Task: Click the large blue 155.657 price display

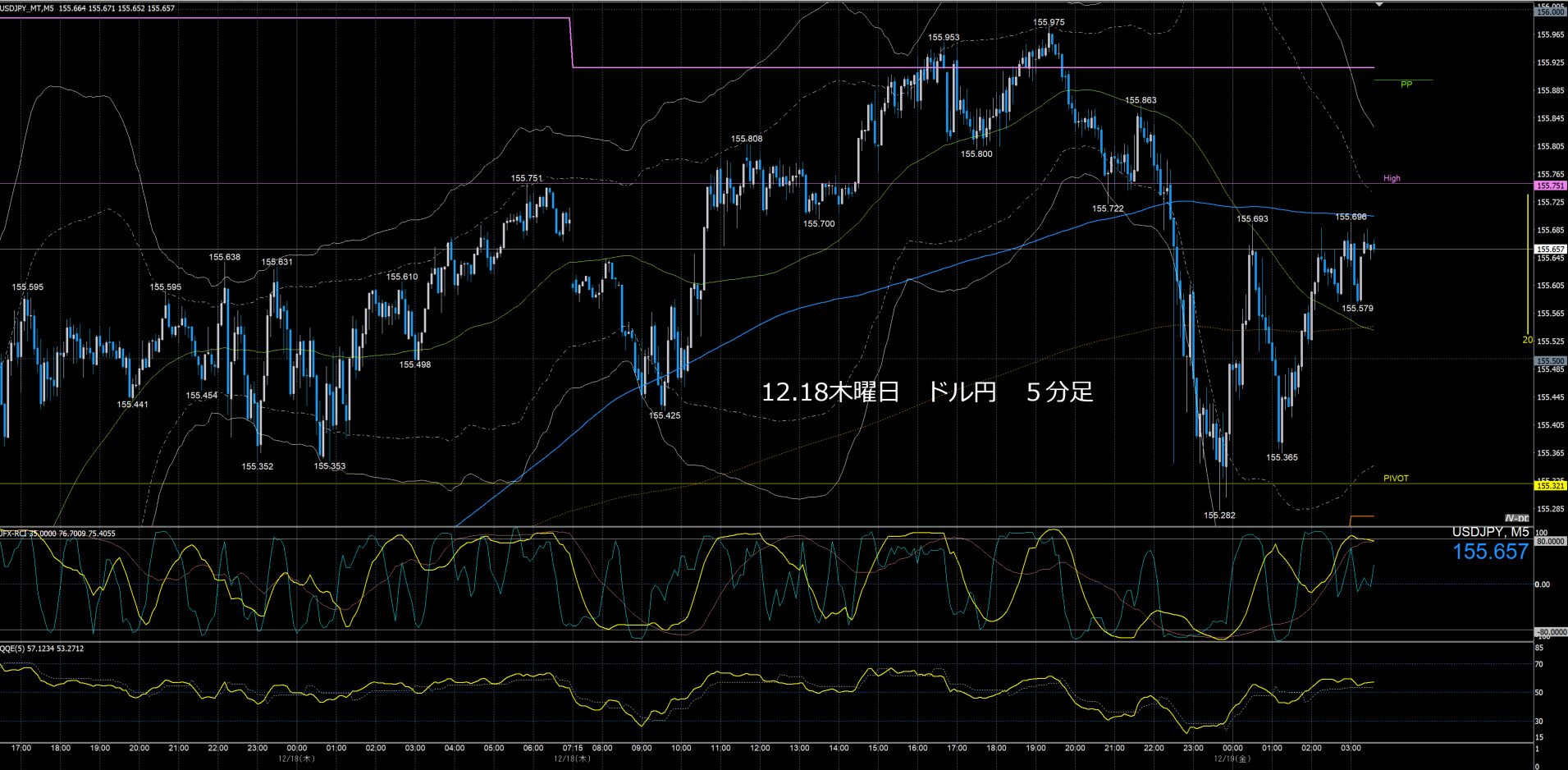Action: [1490, 552]
